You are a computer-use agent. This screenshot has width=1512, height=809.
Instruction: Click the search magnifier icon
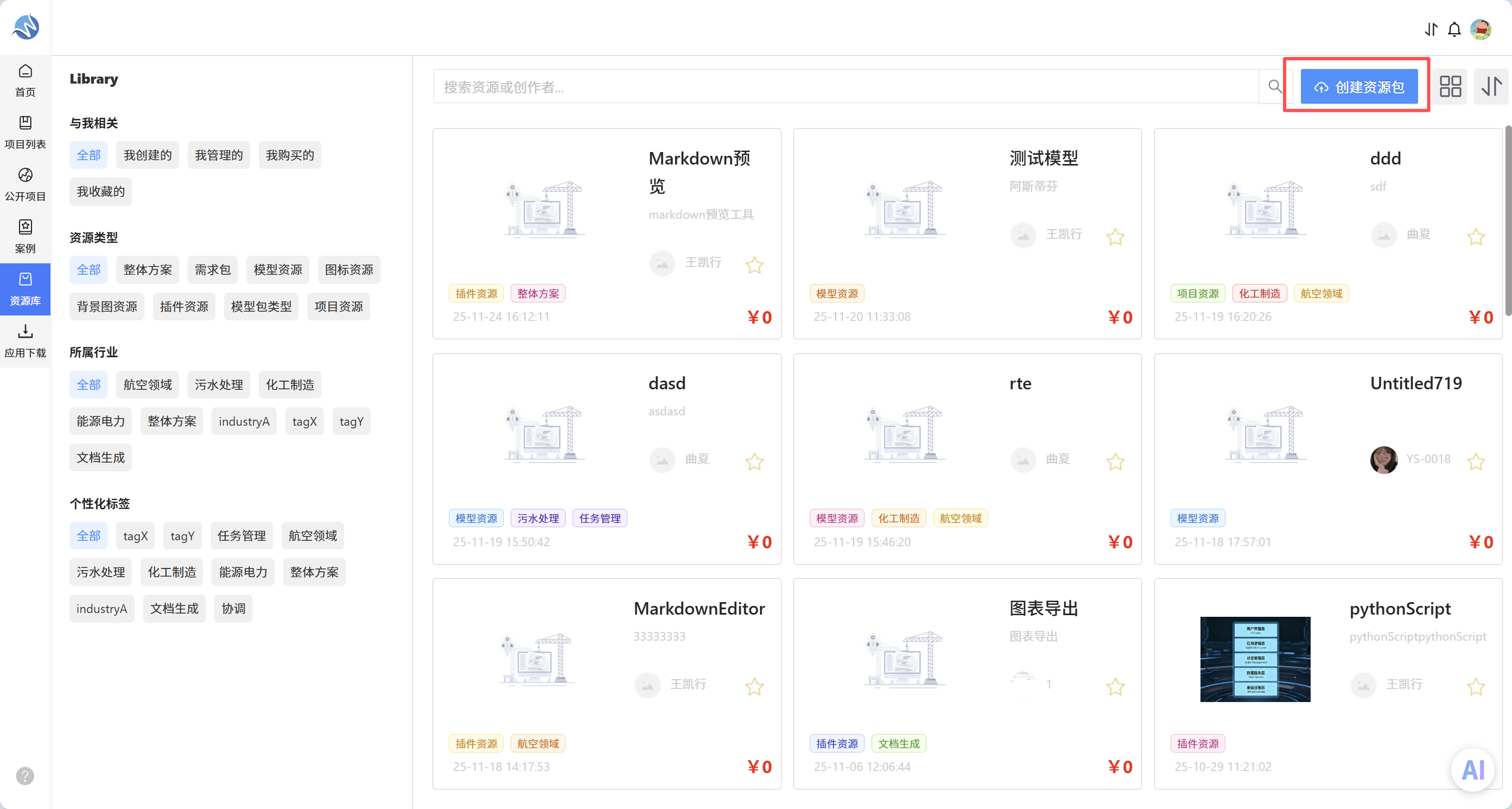[1274, 87]
